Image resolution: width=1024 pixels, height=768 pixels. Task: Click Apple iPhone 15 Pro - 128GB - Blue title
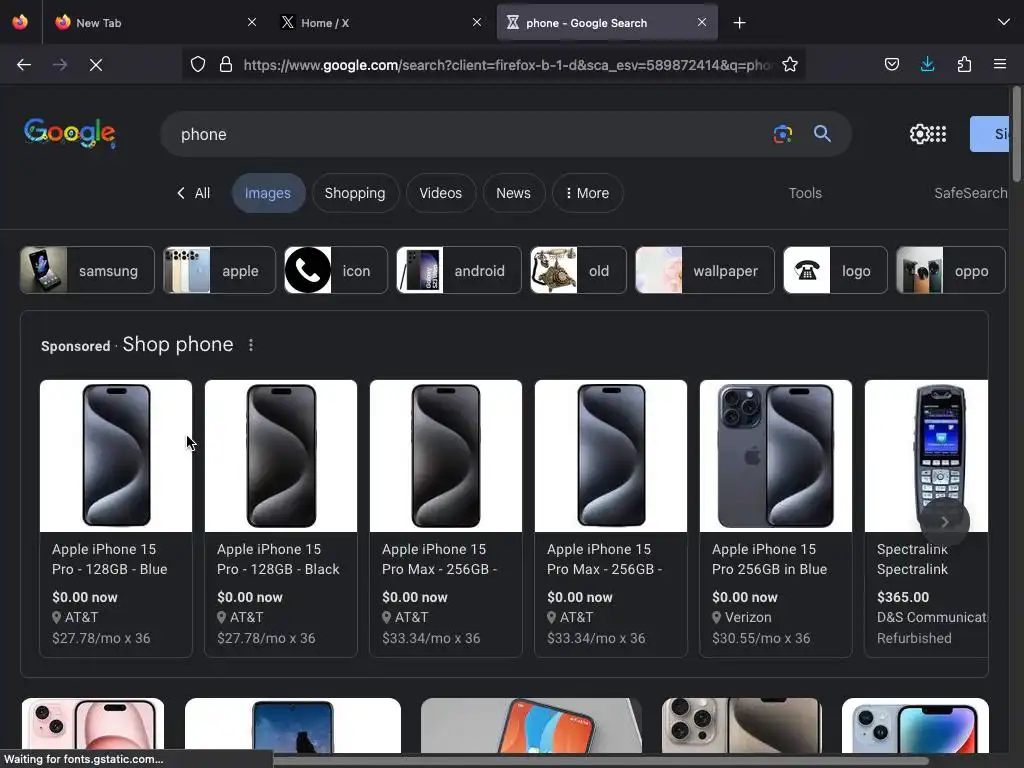[x=110, y=559]
